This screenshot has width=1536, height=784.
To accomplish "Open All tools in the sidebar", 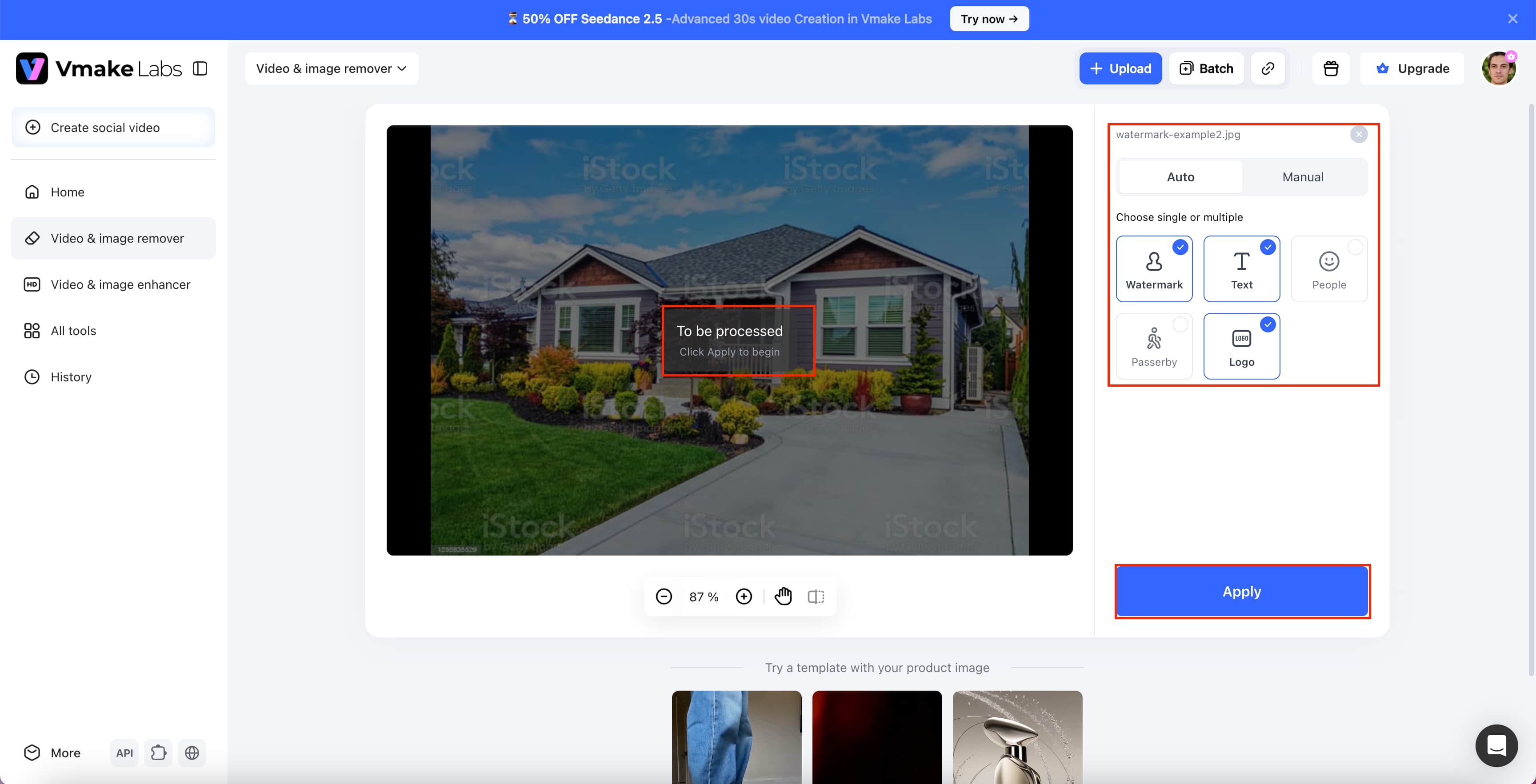I will (113, 330).
